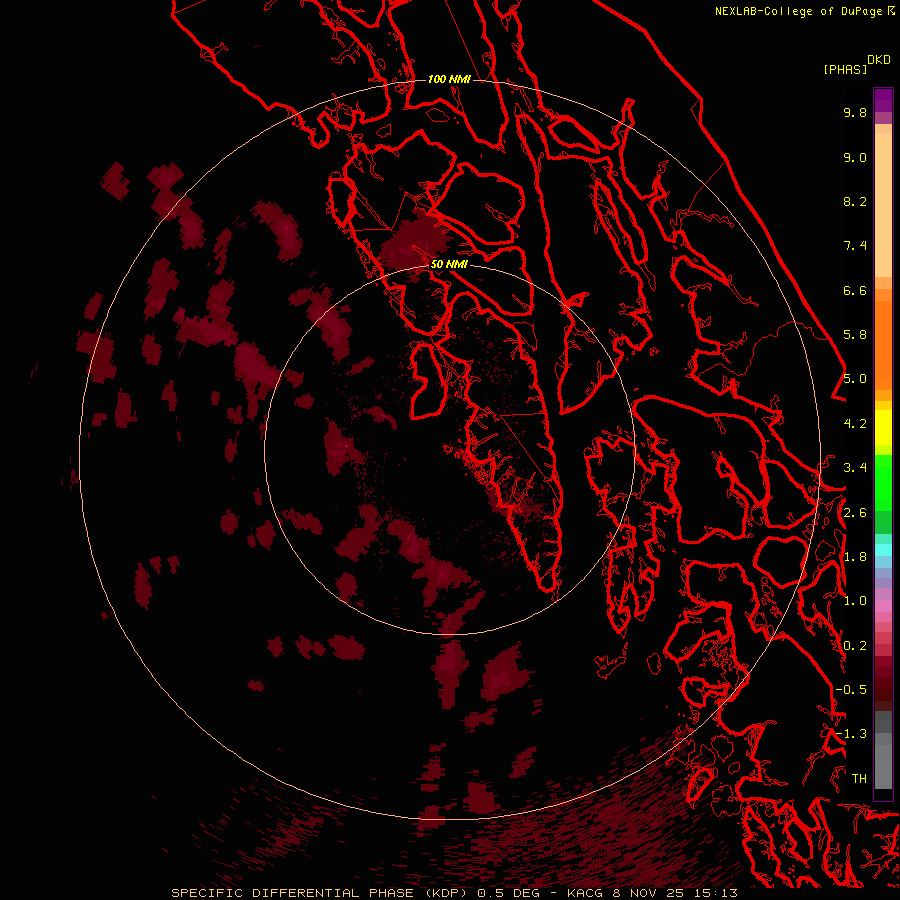Click the 3.4 legend value
This screenshot has width=900, height=900.
click(855, 468)
